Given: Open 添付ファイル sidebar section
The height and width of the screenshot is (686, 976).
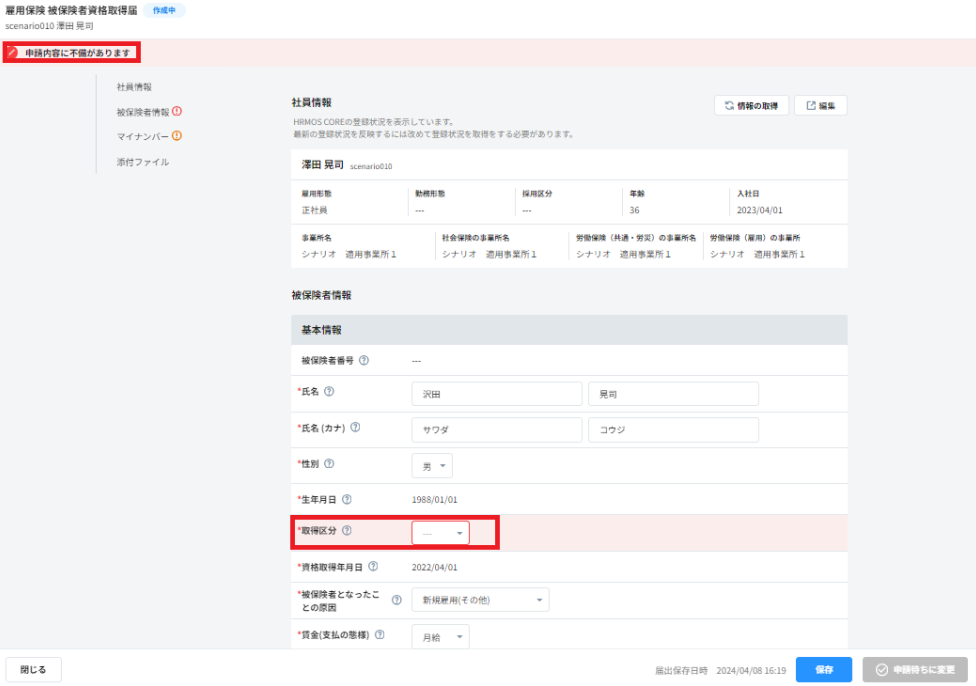Looking at the screenshot, I should click(x=142, y=162).
